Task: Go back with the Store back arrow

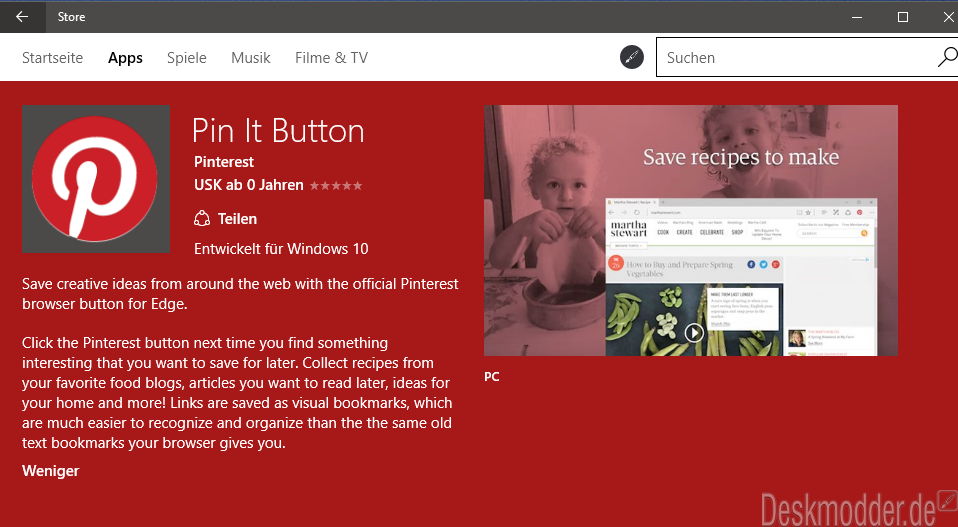Action: pyautogui.click(x=22, y=16)
